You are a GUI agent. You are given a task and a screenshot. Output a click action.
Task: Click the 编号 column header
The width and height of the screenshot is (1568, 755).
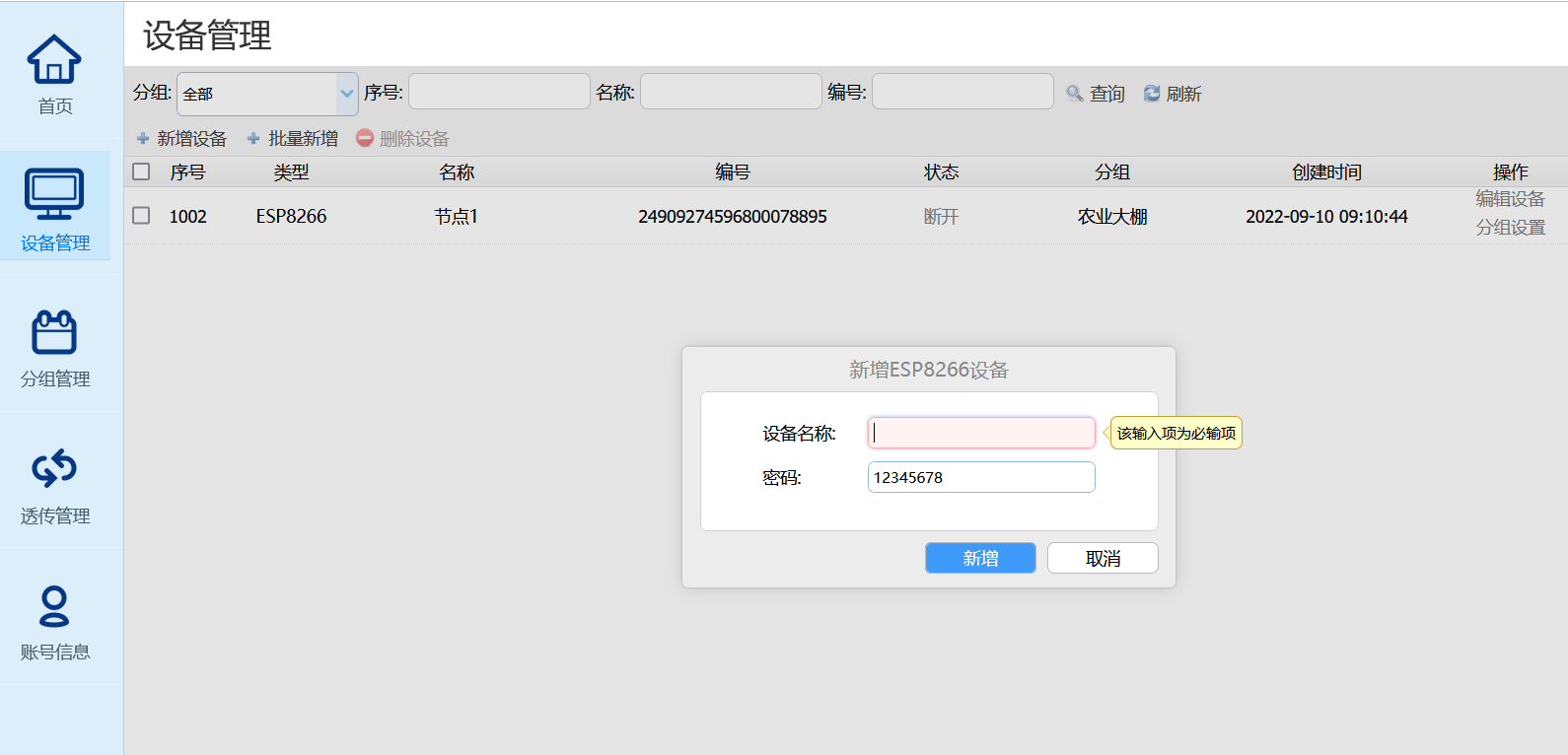coord(733,172)
